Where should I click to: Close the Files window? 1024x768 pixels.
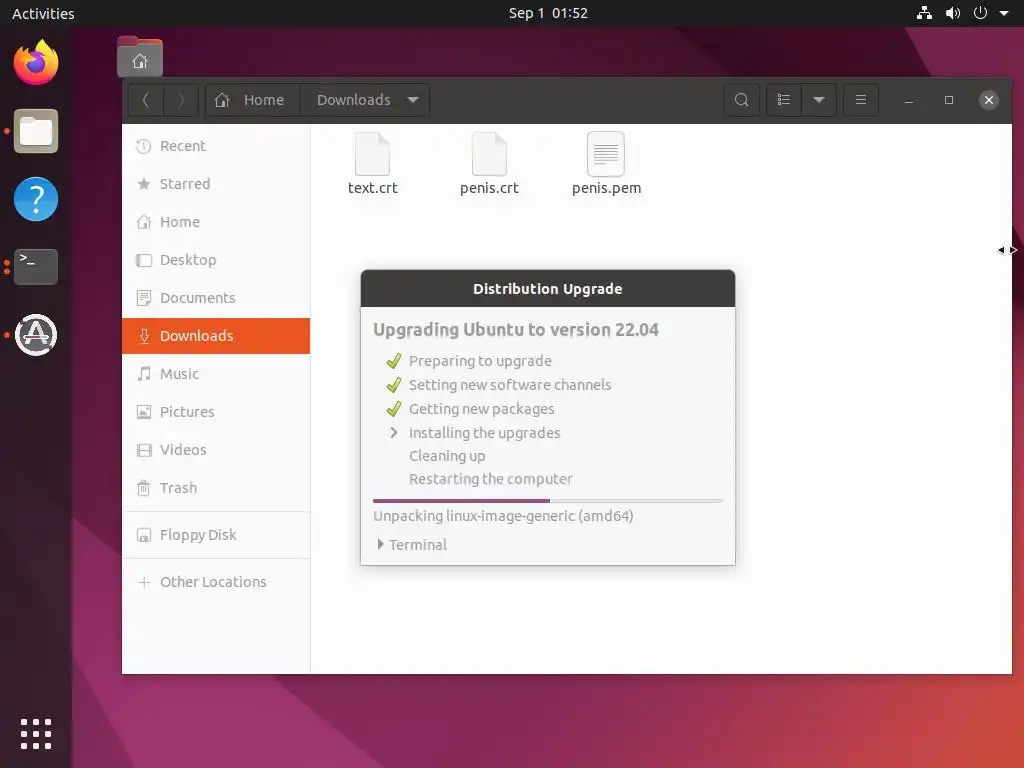point(989,100)
